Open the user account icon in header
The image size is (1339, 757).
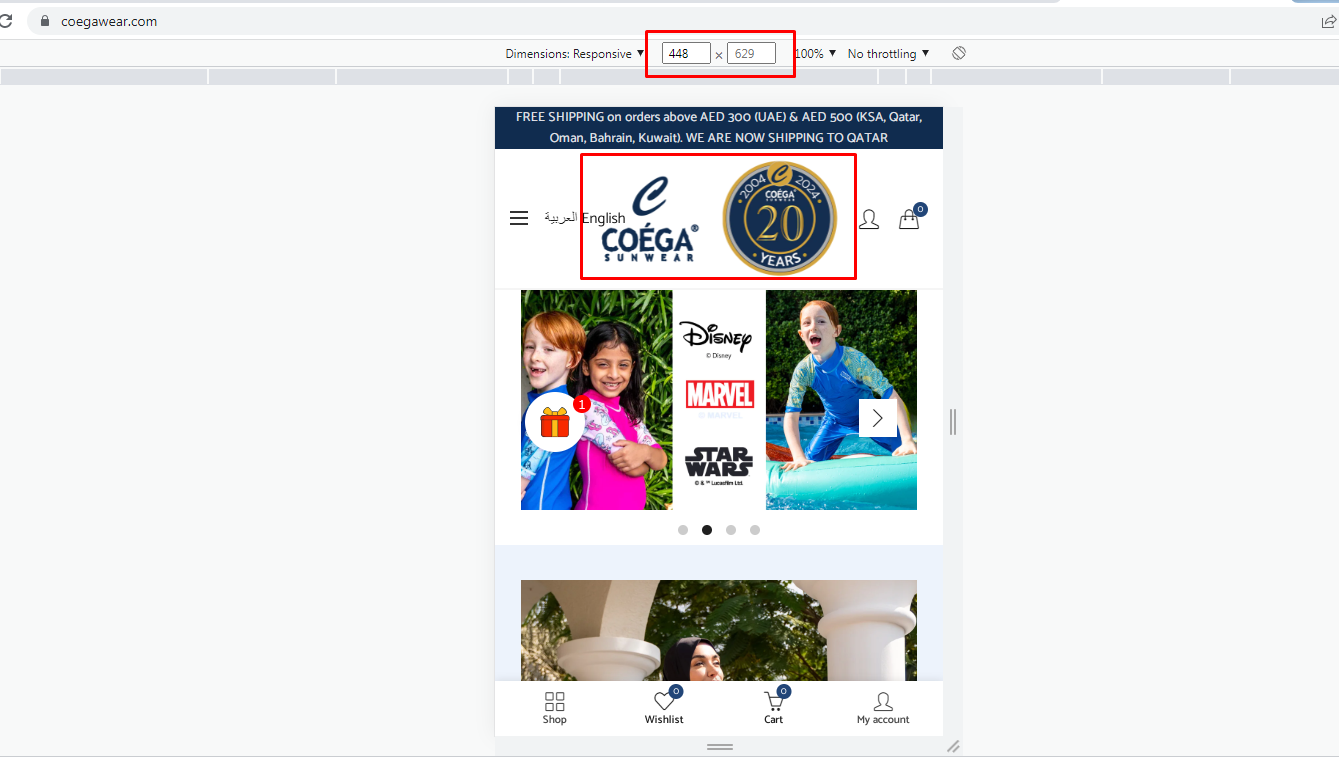click(869, 219)
